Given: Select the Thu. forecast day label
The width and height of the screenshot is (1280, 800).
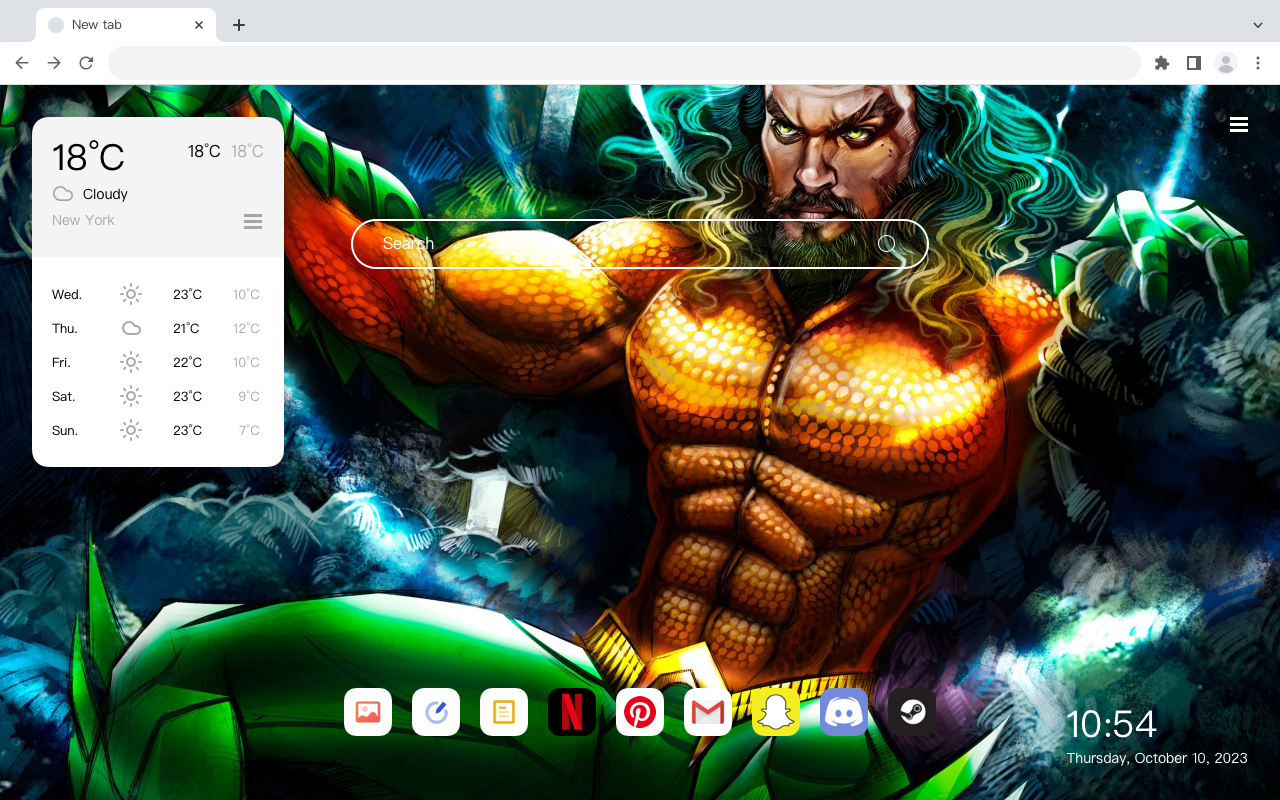Looking at the screenshot, I should 65,328.
